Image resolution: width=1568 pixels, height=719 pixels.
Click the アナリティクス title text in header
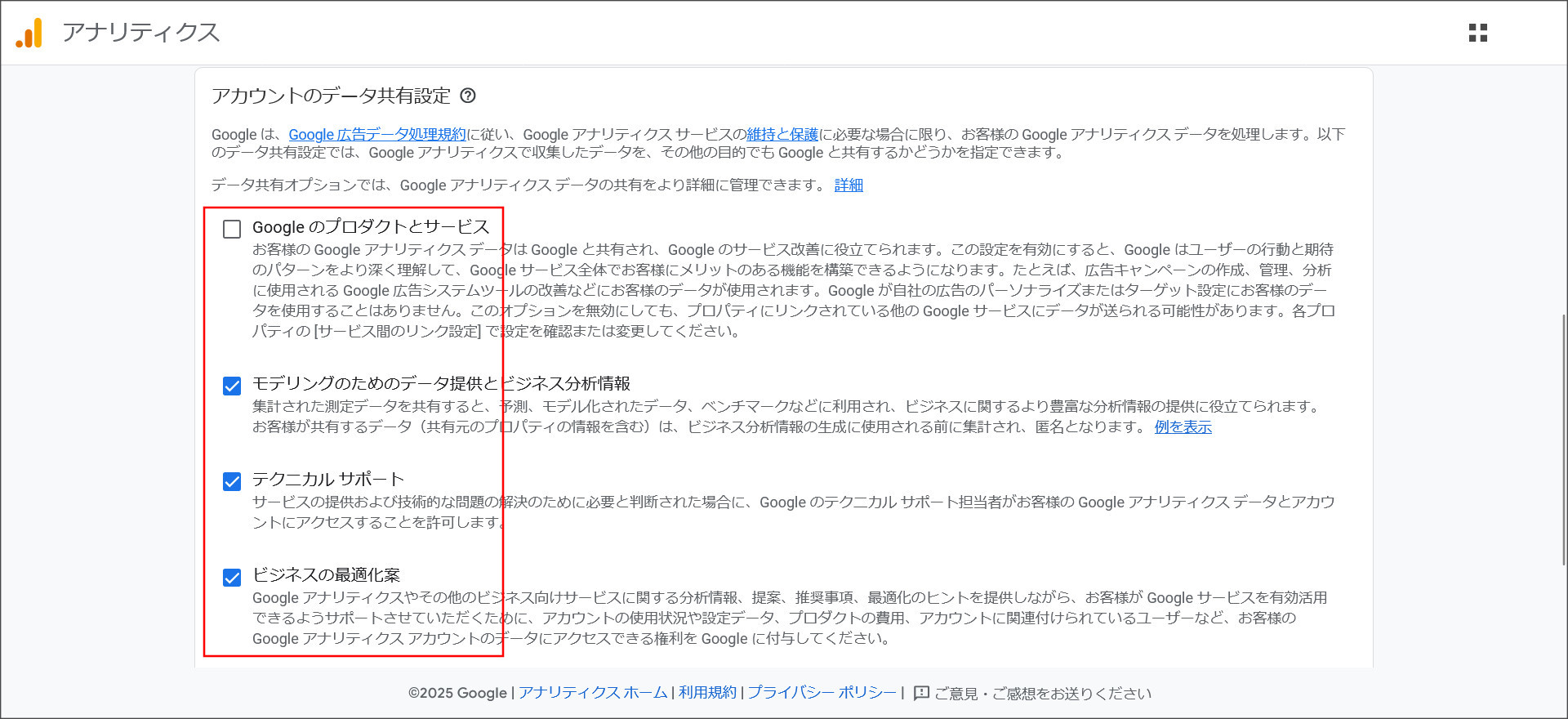coord(141,33)
